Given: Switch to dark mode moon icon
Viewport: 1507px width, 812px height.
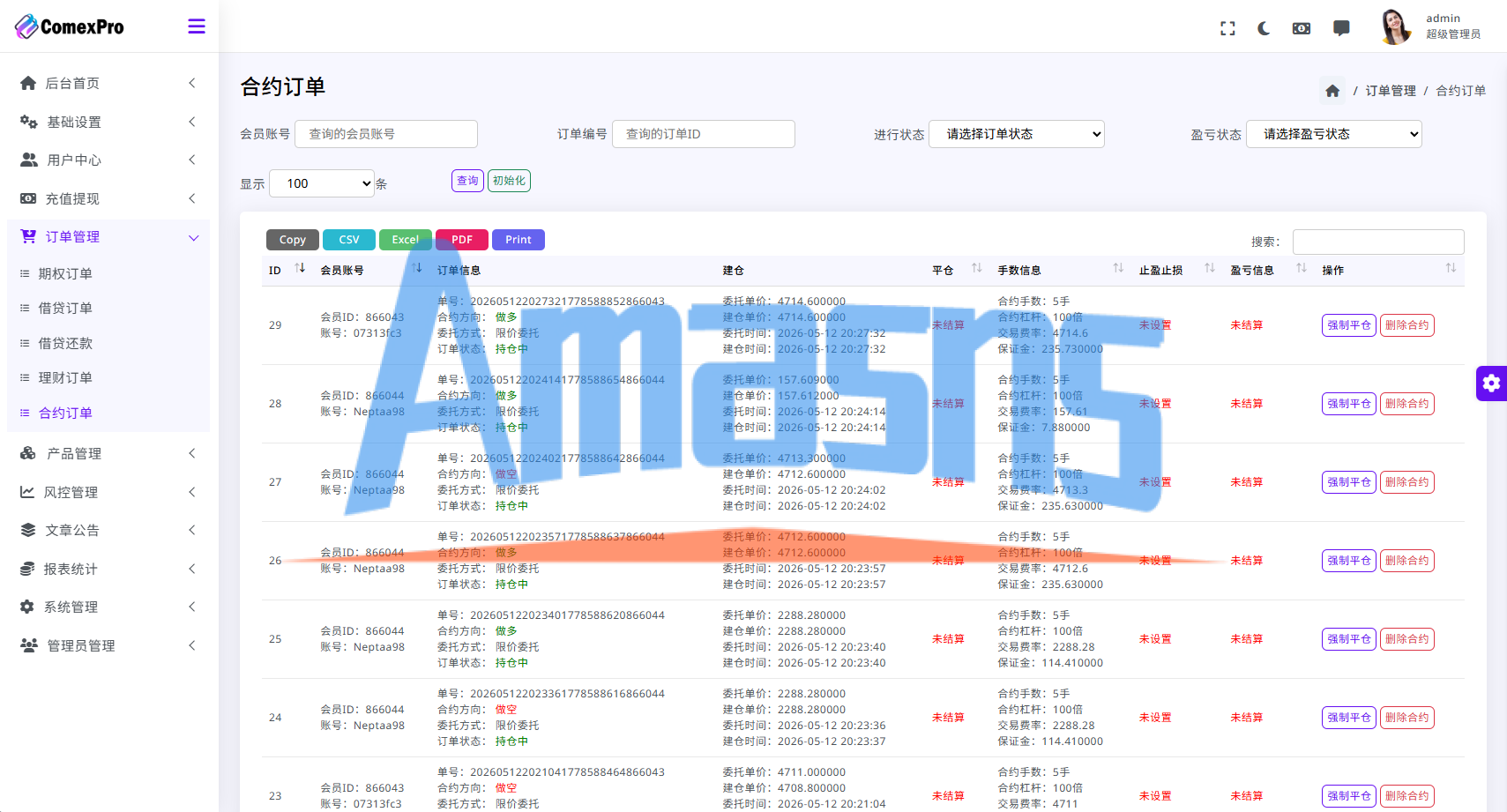Looking at the screenshot, I should pyautogui.click(x=1264, y=28).
